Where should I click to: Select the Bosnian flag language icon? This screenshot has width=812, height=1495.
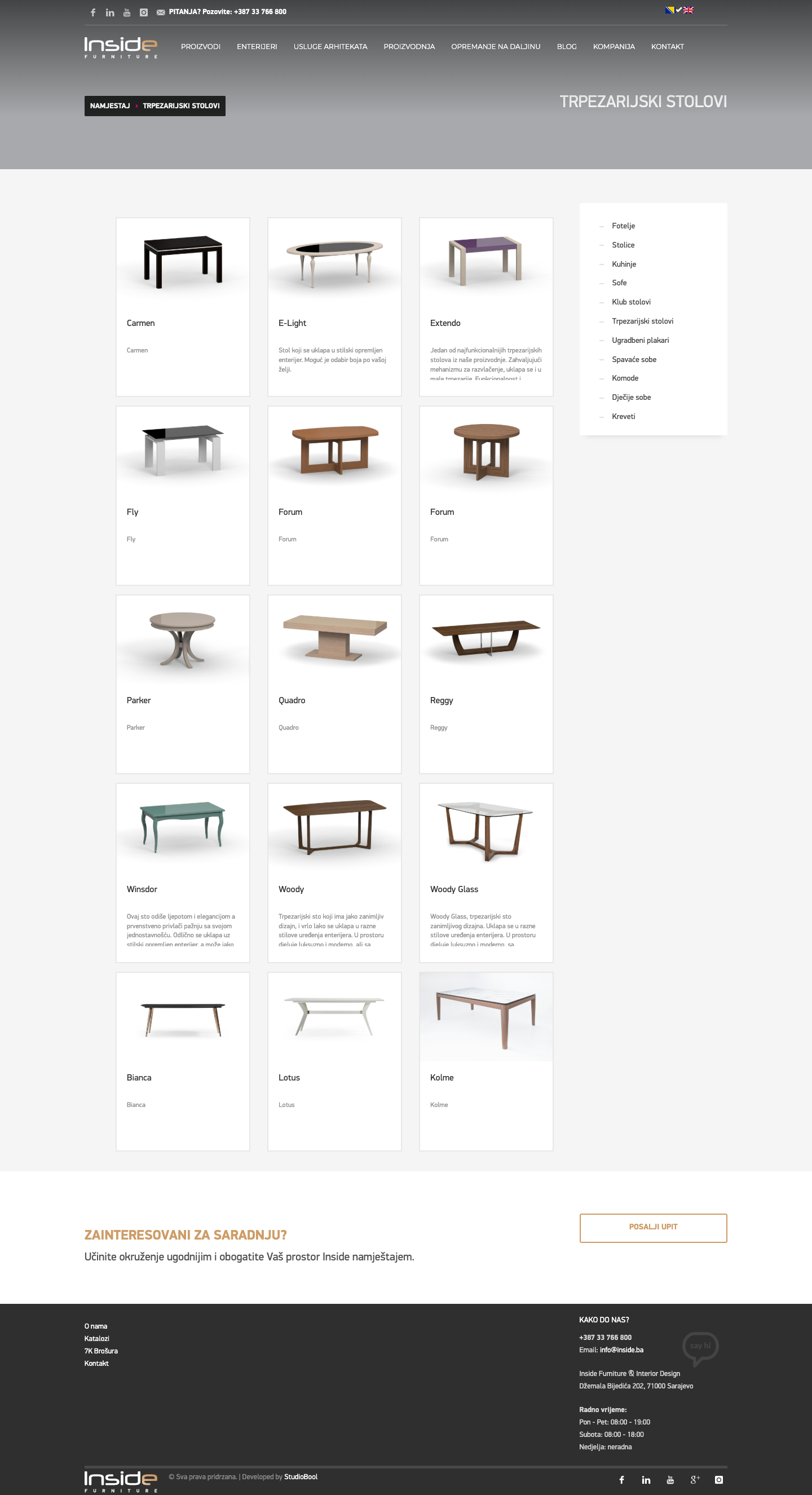click(670, 10)
